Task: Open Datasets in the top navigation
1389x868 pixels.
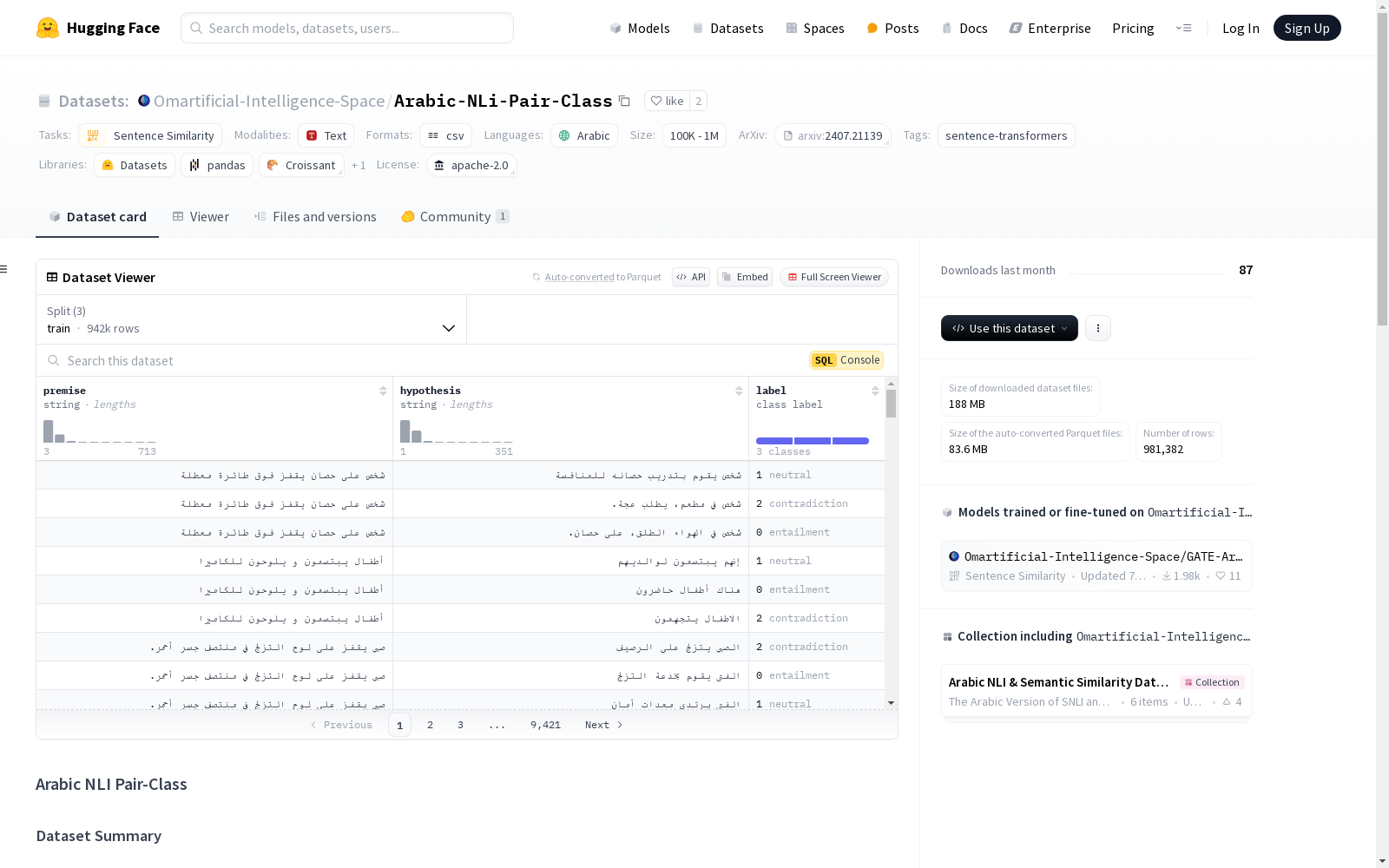Action: click(x=727, y=28)
